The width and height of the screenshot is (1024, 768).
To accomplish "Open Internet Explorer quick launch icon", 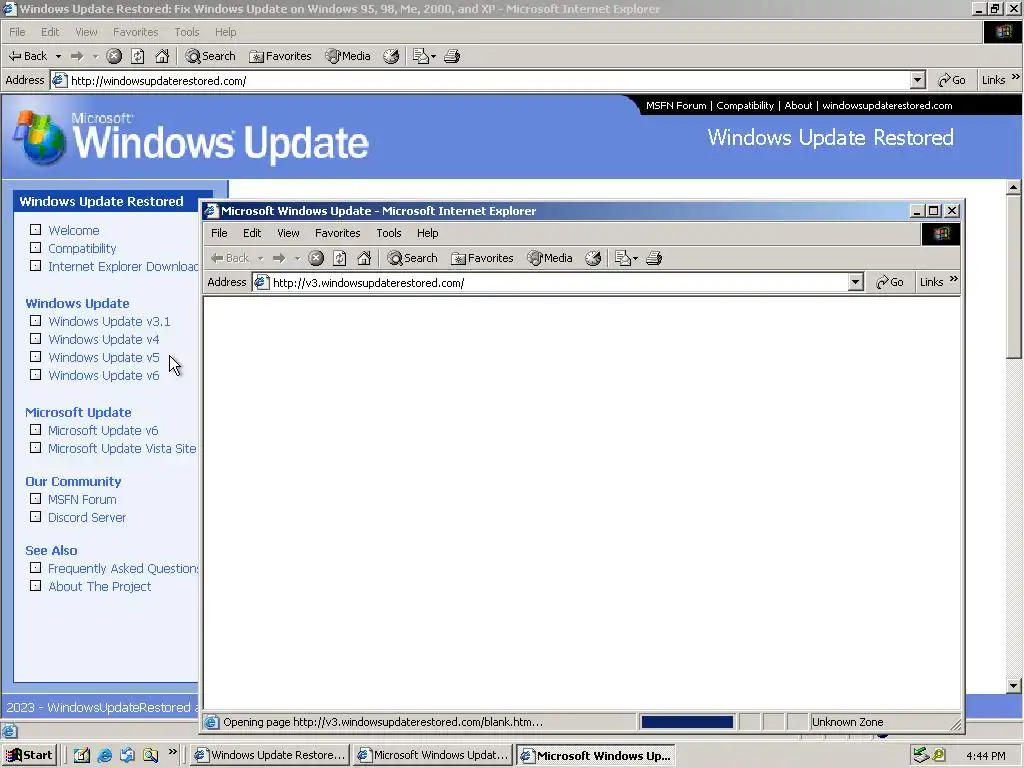I will click(104, 756).
